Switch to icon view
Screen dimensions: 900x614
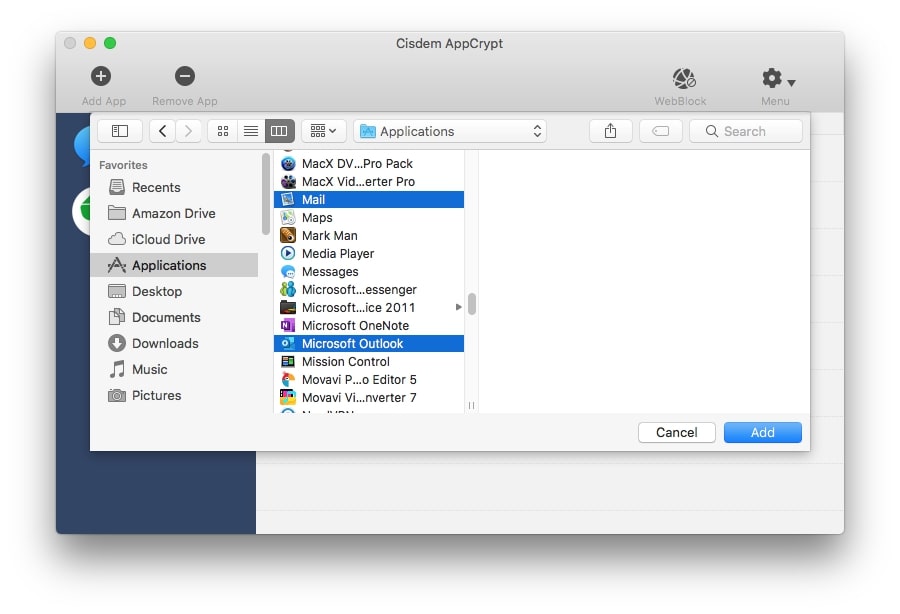[223, 131]
